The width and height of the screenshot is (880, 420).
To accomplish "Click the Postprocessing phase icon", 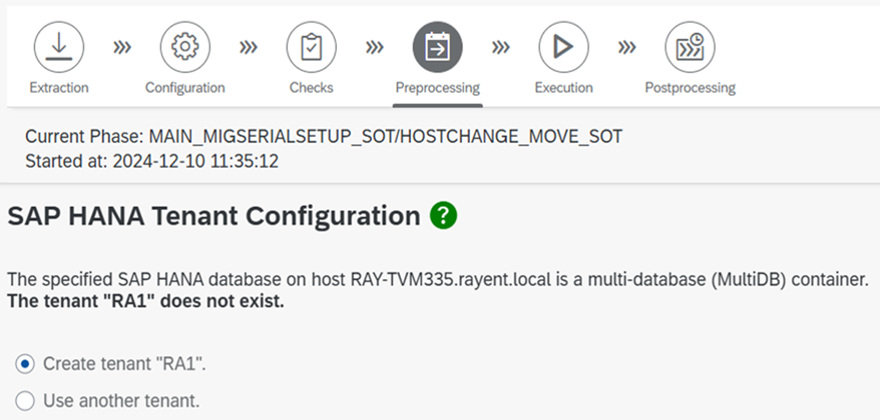I will coord(689,47).
